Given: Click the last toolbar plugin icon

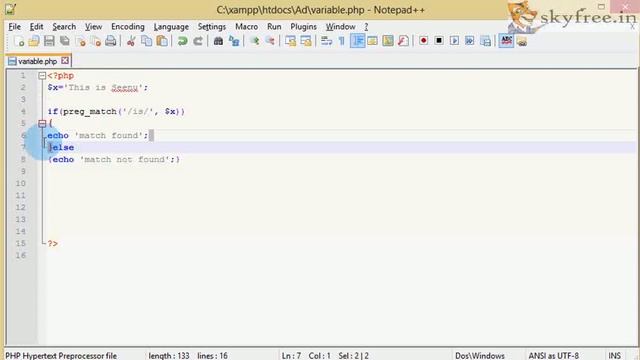Looking at the screenshot, I should click(x=522, y=41).
